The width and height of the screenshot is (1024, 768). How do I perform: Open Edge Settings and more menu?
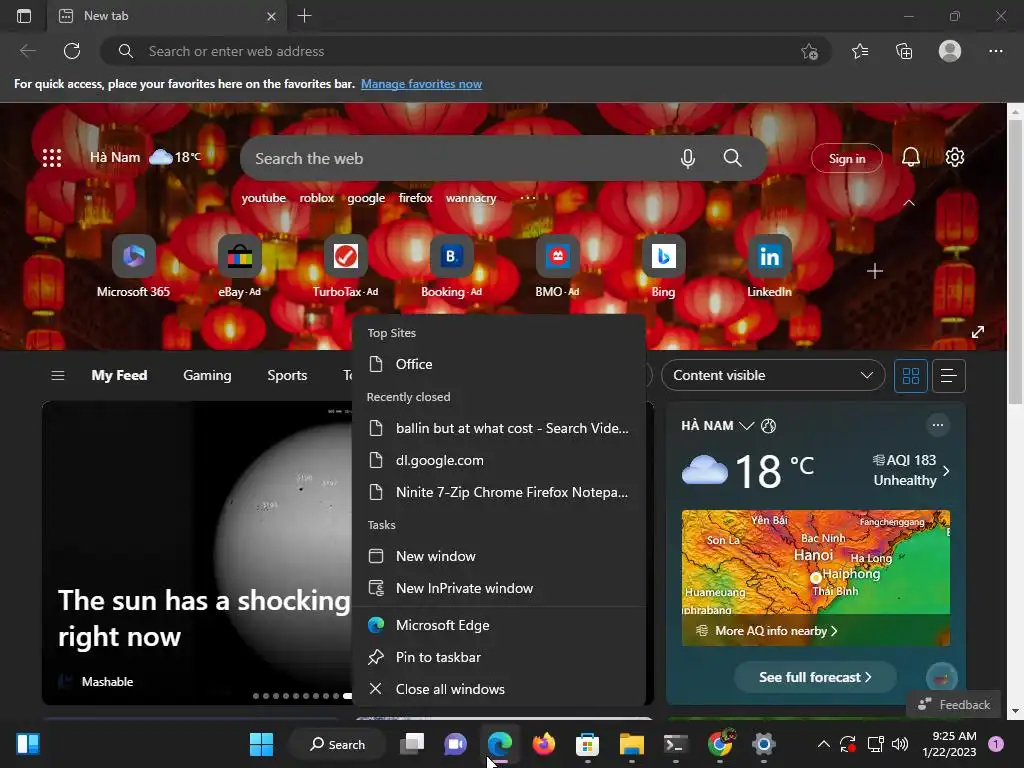(995, 51)
